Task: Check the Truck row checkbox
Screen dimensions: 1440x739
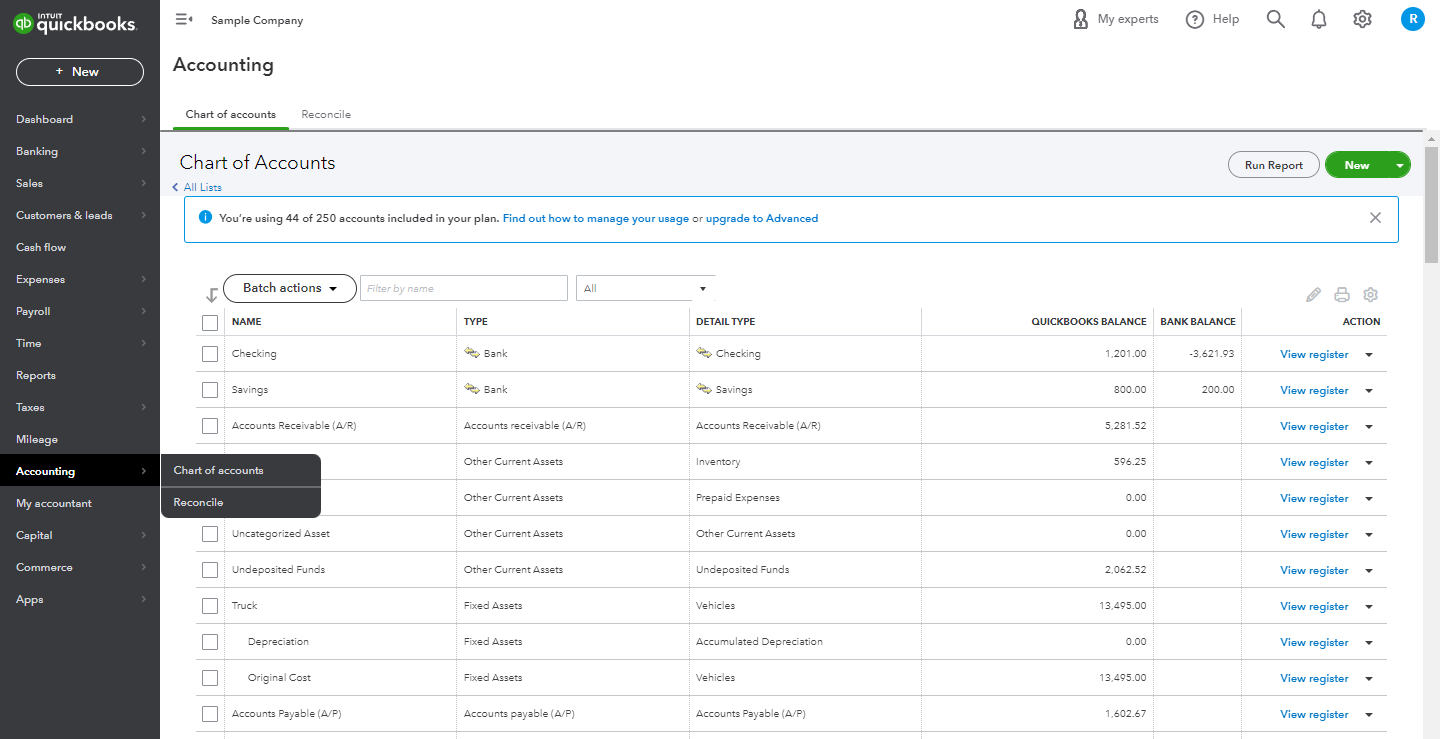Action: (209, 606)
